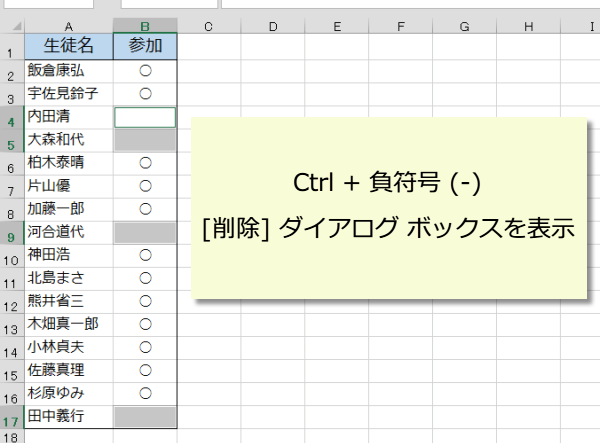Image resolution: width=600 pixels, height=443 pixels.
Task: Select column F header
Action: (399, 26)
